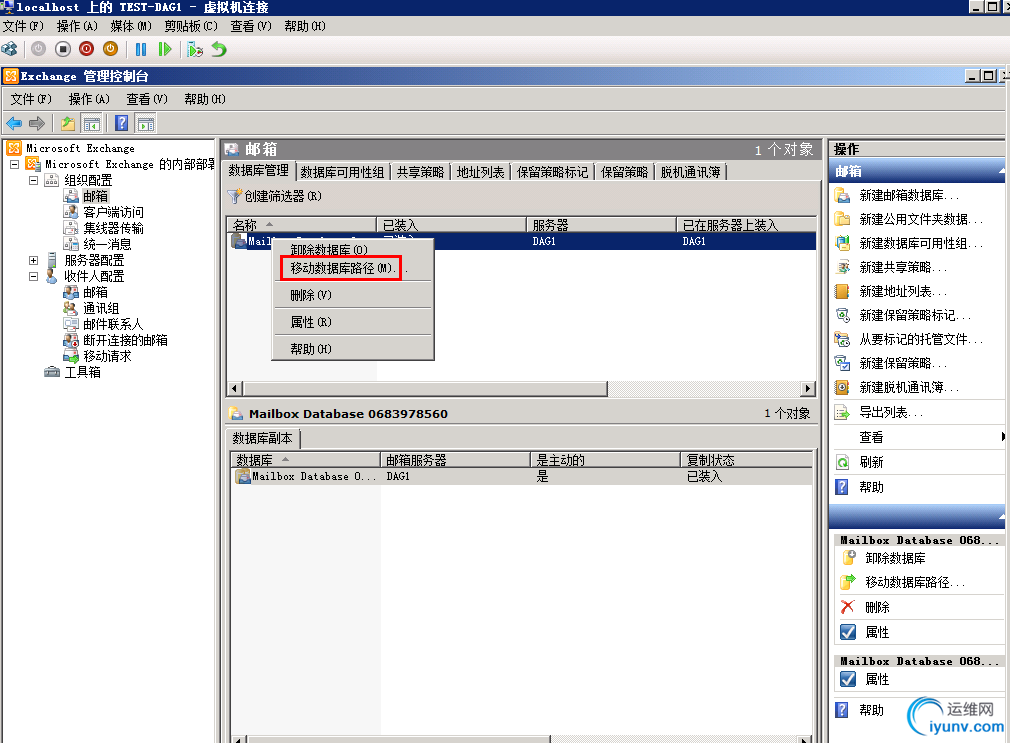Open 剪贴板(C) menu
1010x743 pixels.
tap(191, 26)
